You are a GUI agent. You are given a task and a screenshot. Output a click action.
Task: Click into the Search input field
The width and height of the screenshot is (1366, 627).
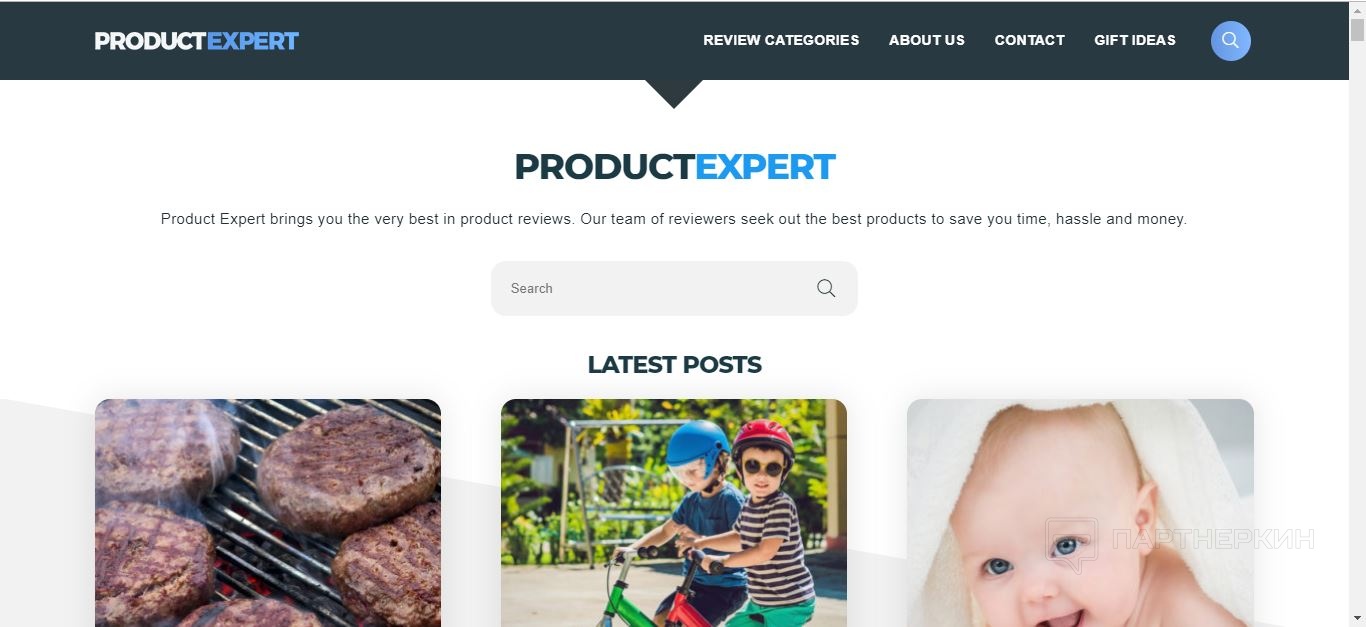(674, 288)
